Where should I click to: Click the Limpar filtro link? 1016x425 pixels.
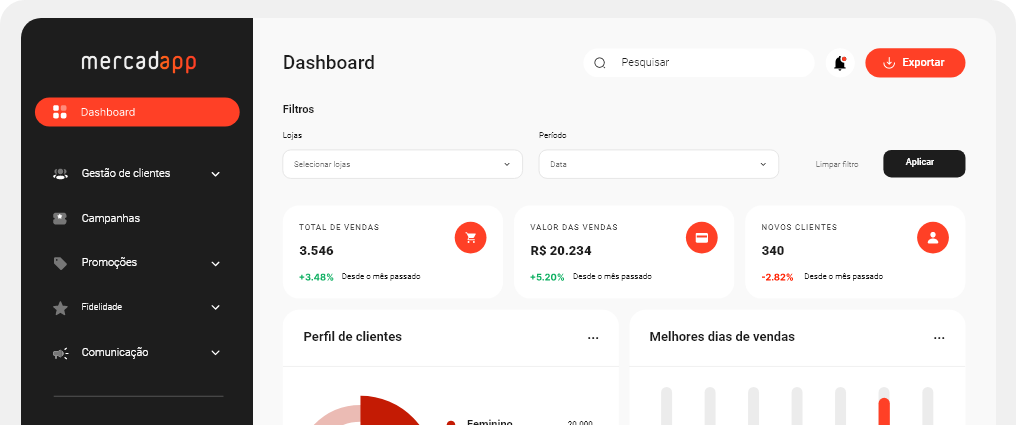[836, 164]
